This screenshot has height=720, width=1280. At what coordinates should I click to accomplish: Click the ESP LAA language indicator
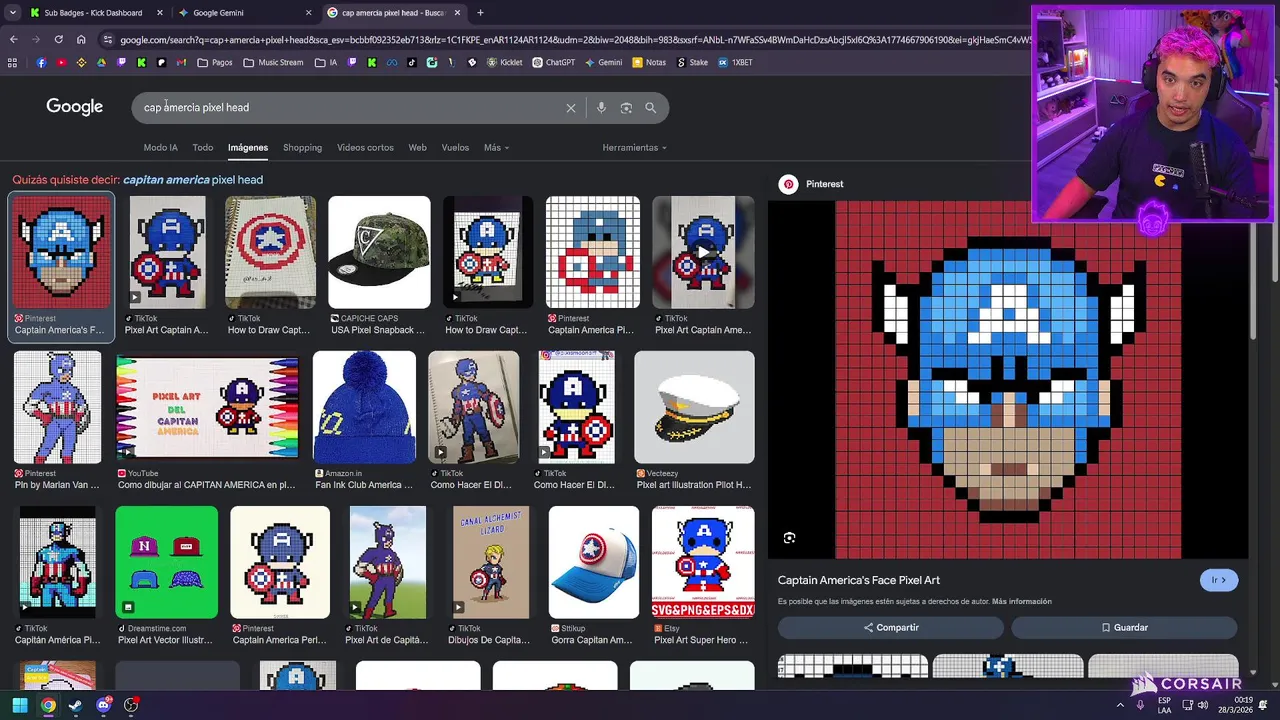pyautogui.click(x=1164, y=705)
